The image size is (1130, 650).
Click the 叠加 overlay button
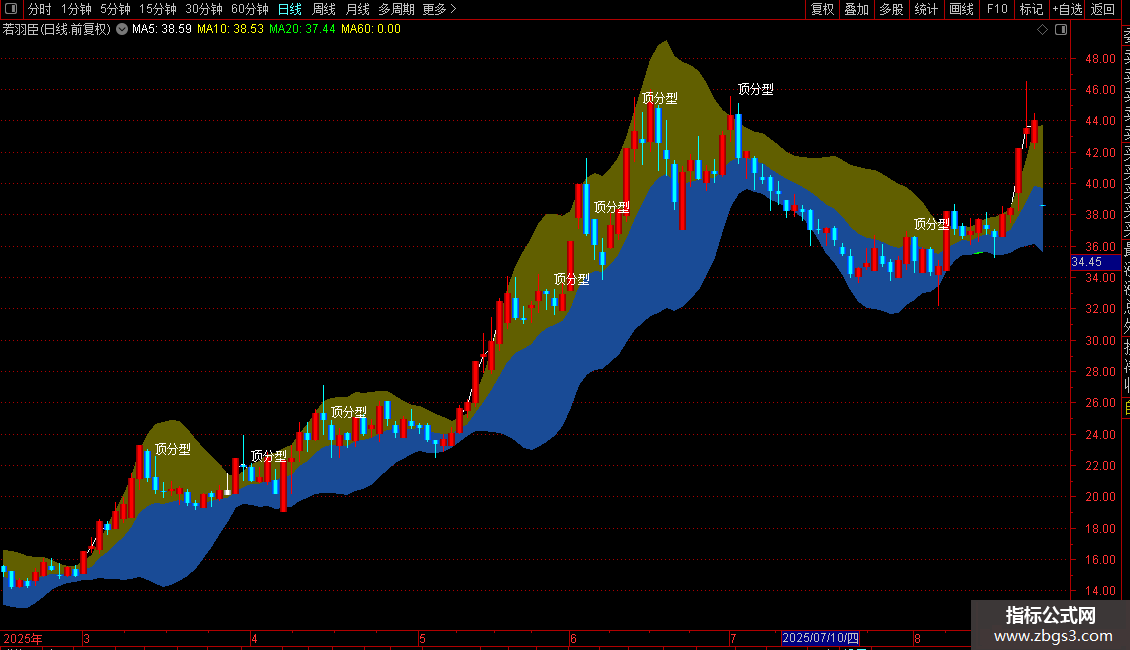pyautogui.click(x=857, y=9)
